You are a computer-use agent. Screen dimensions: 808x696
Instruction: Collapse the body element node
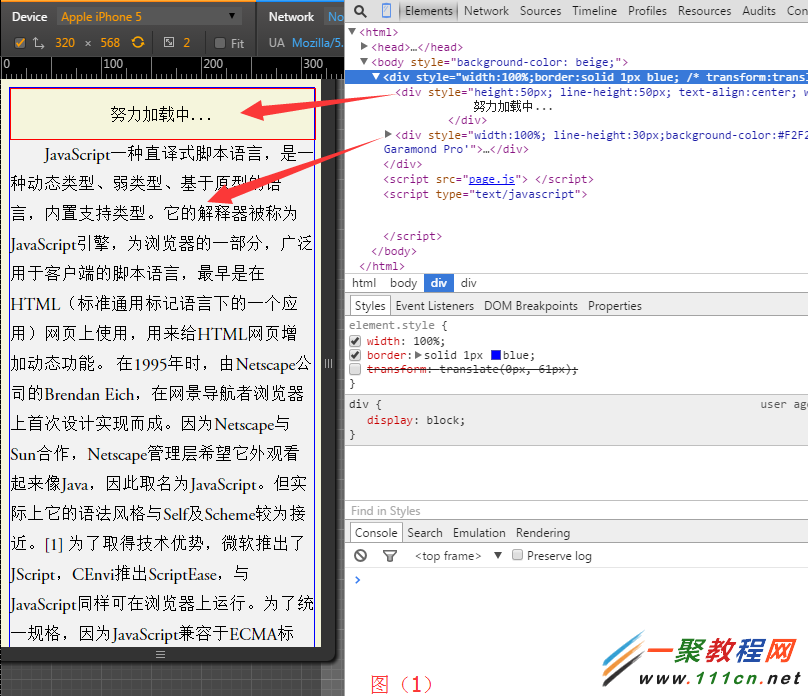coord(364,61)
